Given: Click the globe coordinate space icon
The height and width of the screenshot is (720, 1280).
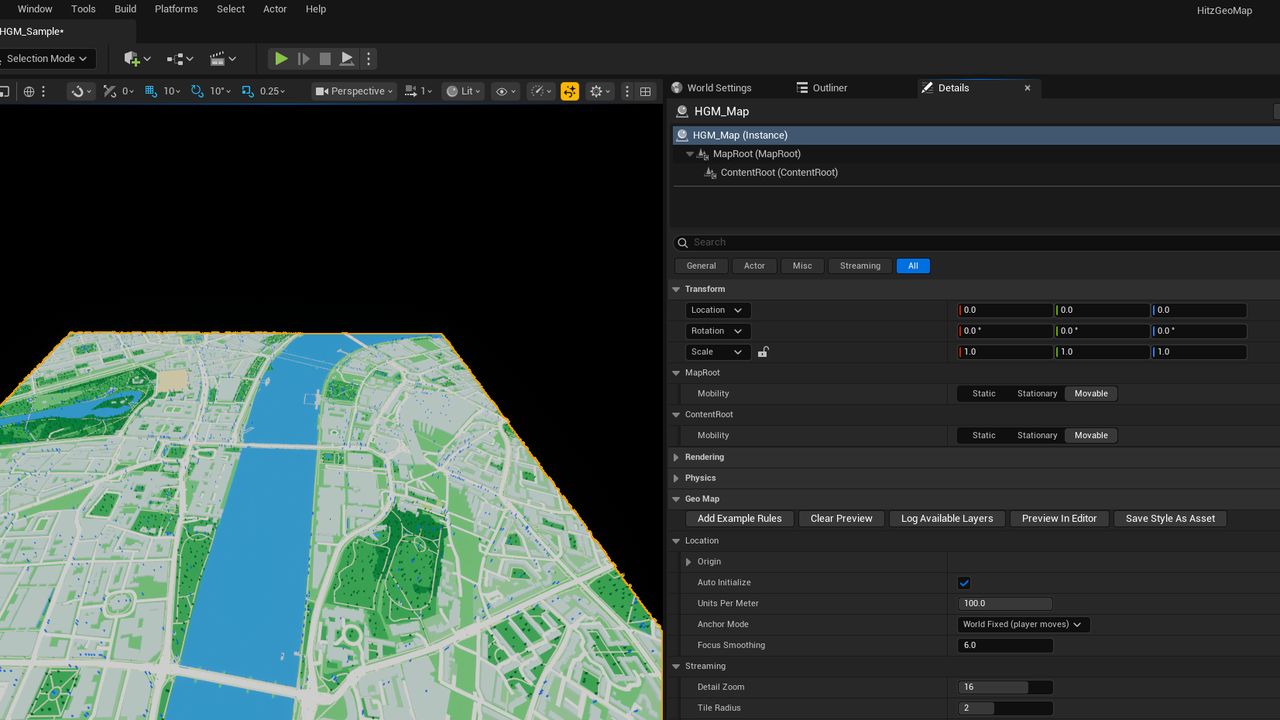Looking at the screenshot, I should (x=29, y=91).
